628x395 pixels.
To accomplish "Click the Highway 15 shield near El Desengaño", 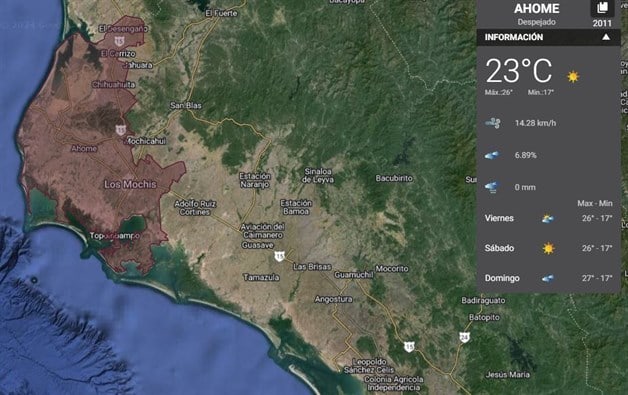I will [119, 40].
